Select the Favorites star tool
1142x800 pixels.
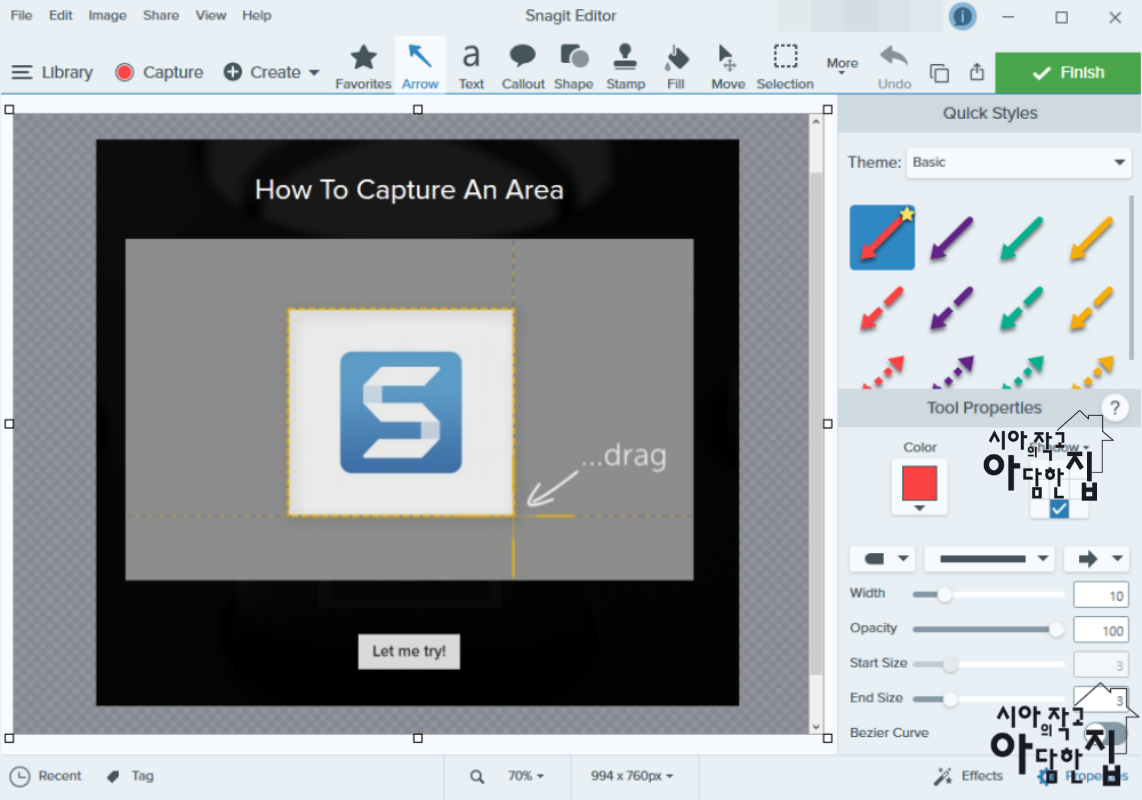click(x=363, y=67)
